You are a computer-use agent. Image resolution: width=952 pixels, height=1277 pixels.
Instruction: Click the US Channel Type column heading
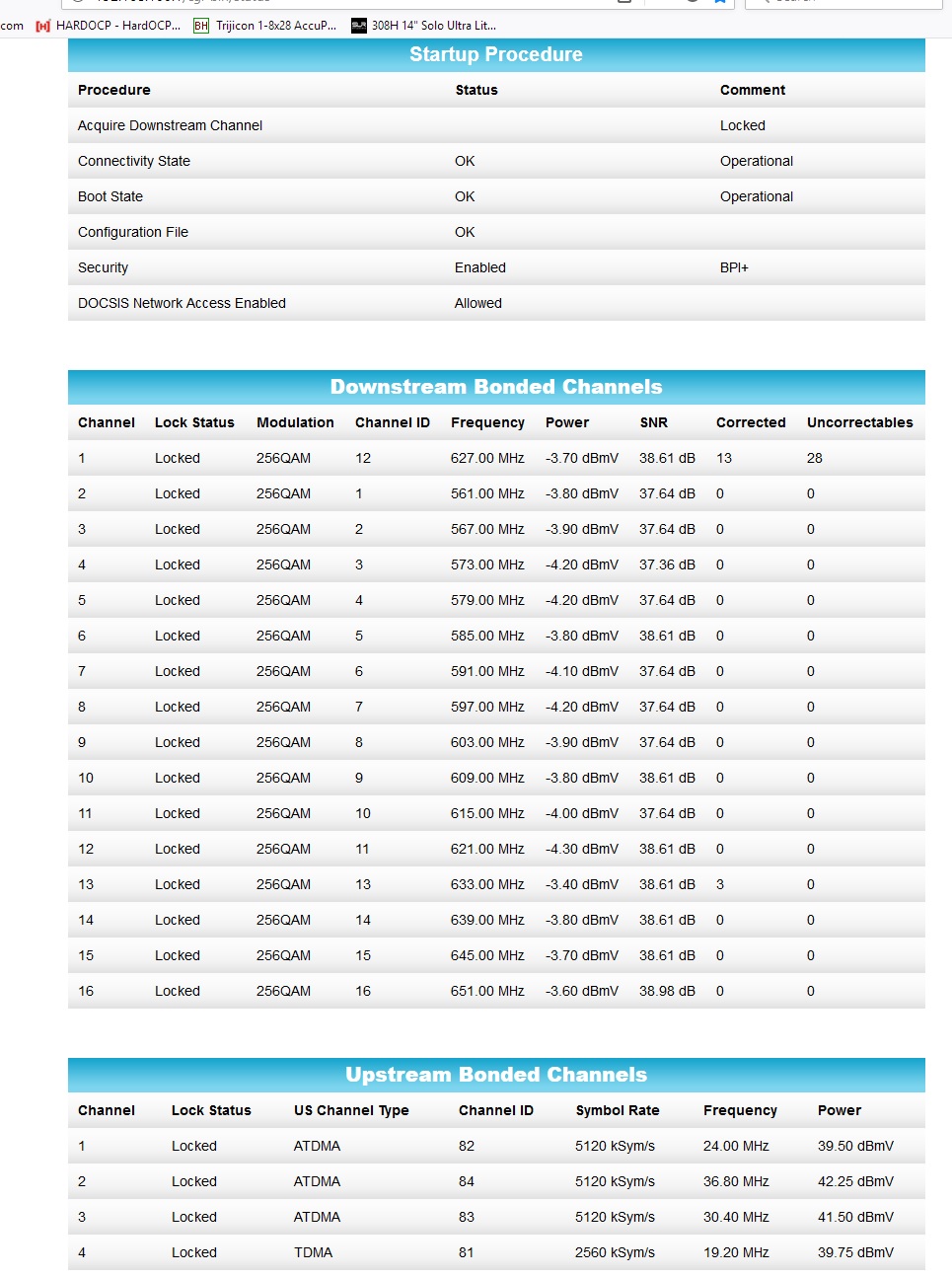click(351, 1110)
